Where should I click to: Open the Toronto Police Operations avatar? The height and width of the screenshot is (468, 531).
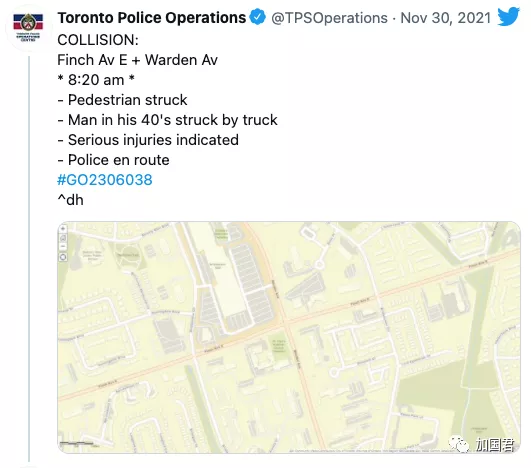coord(28,27)
